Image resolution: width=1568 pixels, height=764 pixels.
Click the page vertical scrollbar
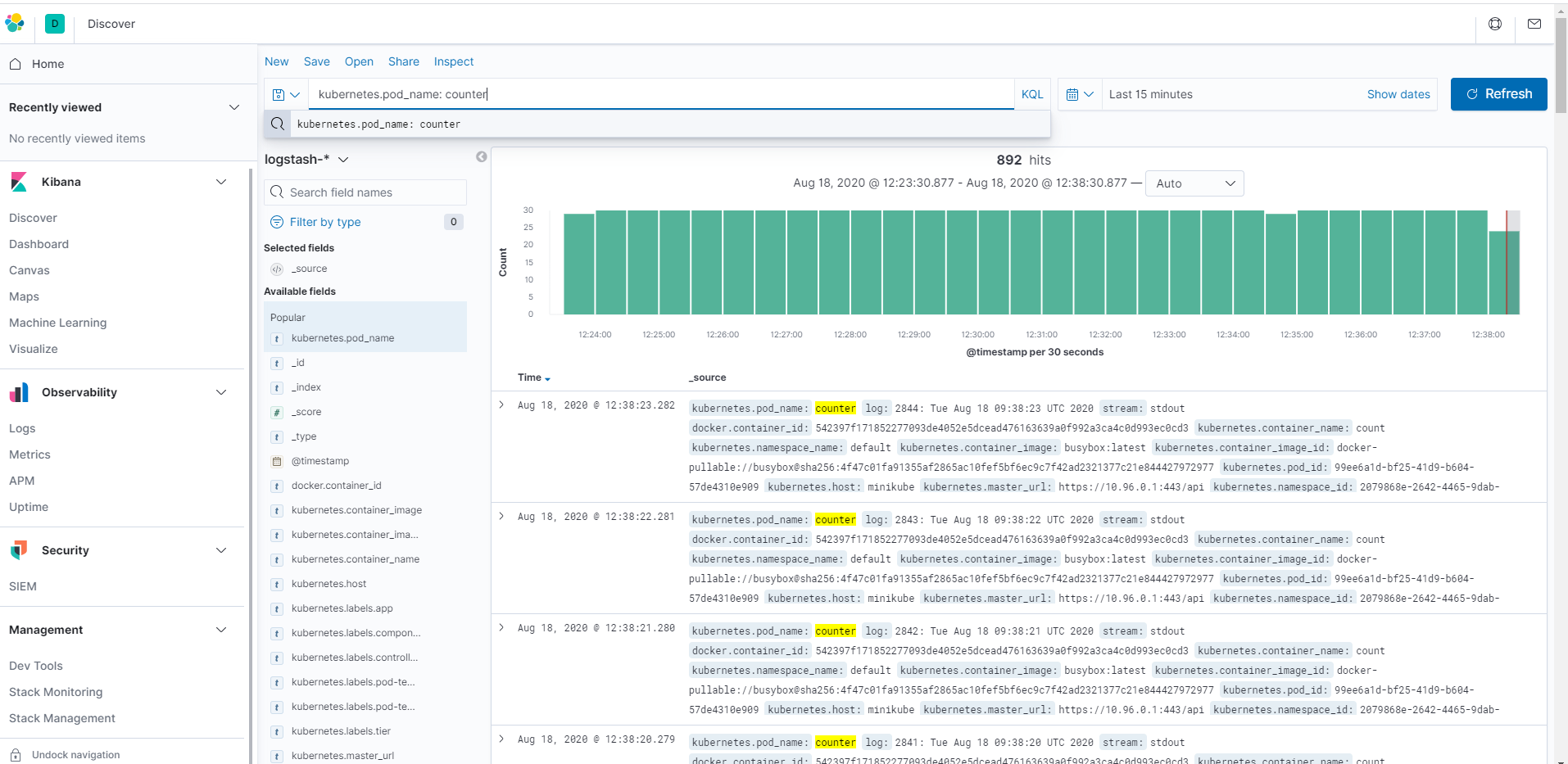point(1561,66)
